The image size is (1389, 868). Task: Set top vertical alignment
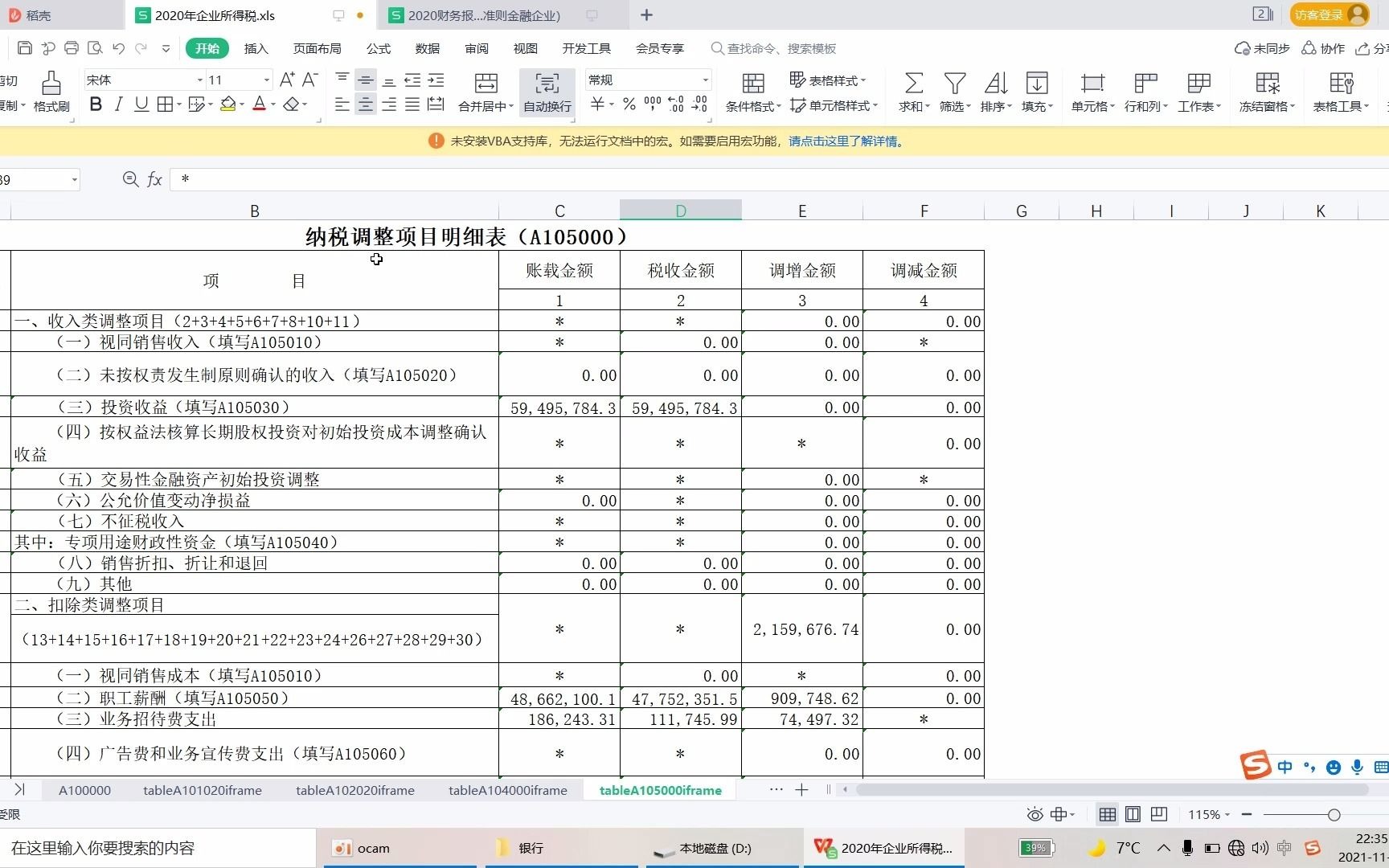342,80
